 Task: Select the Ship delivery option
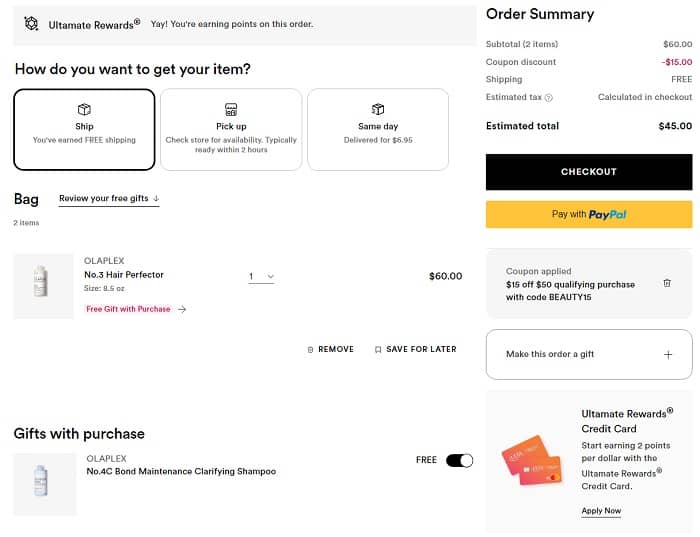(x=84, y=130)
